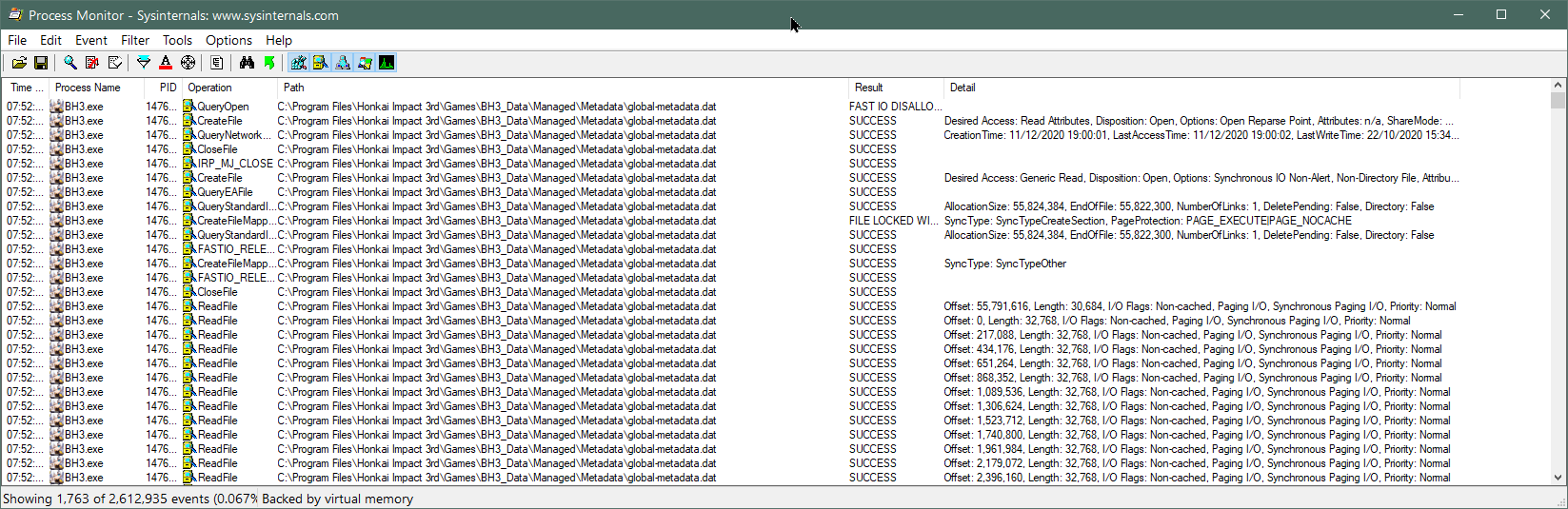Click the PID column header
The width and height of the screenshot is (1568, 509).
point(163,88)
